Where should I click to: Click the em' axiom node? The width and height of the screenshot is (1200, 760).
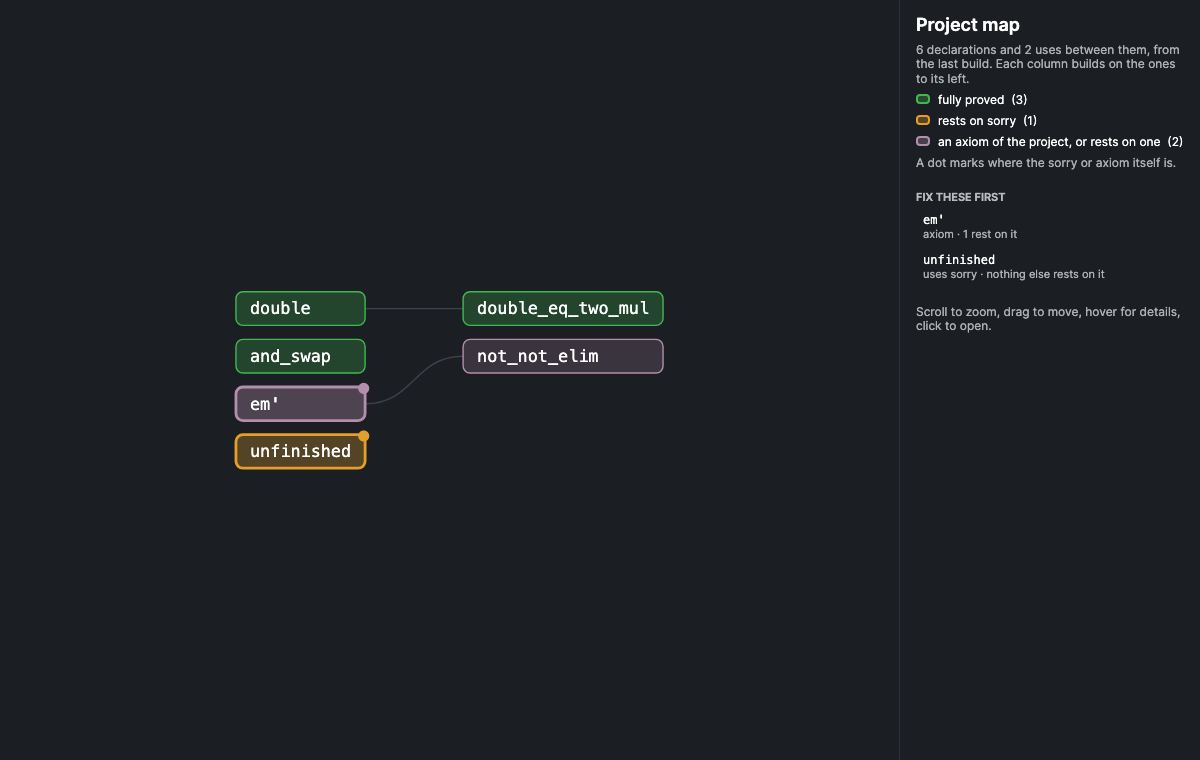click(x=300, y=404)
